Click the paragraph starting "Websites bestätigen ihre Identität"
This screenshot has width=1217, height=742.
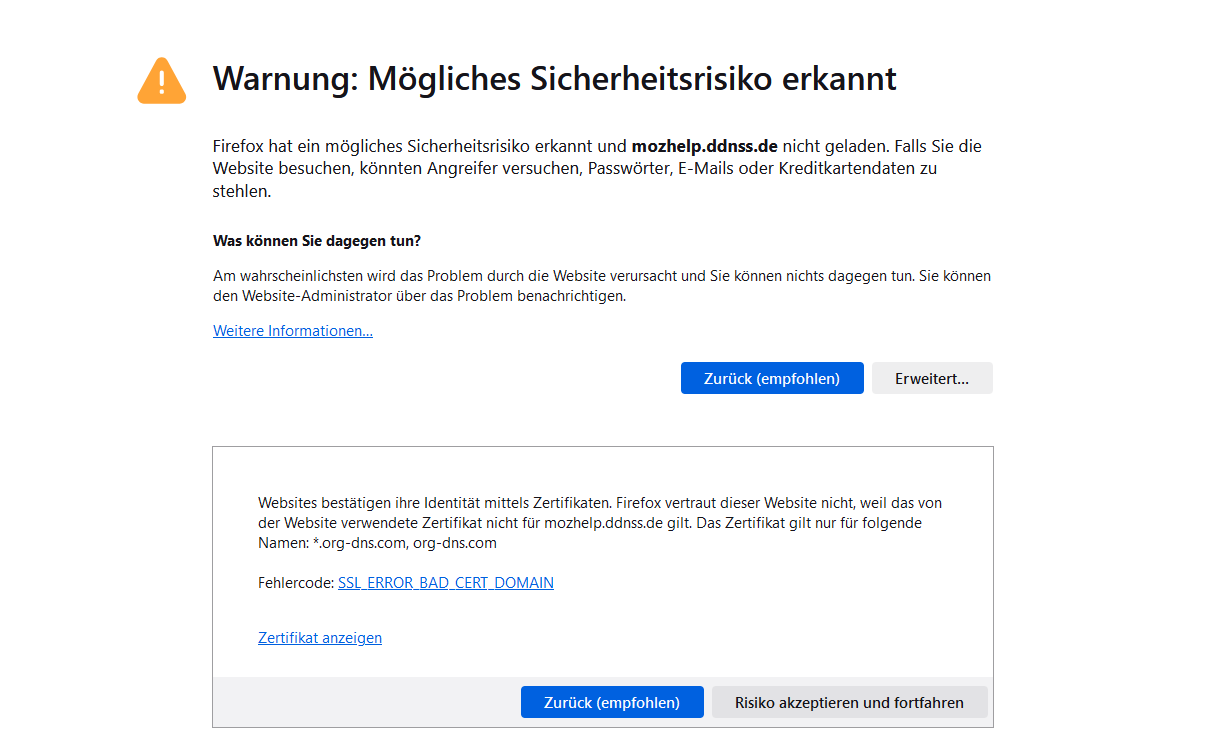600,523
